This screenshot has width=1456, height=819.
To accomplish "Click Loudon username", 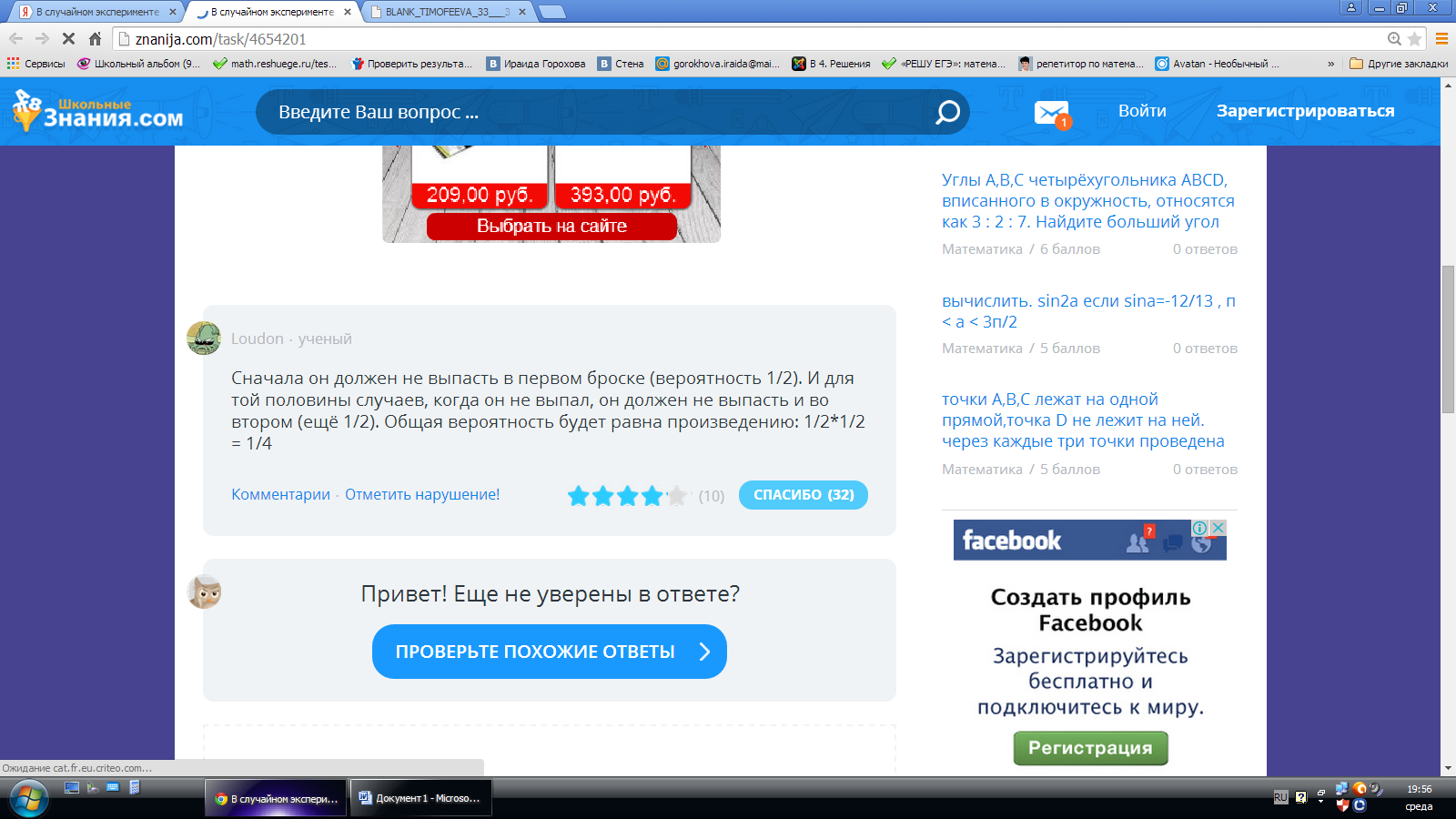I will coord(258,339).
